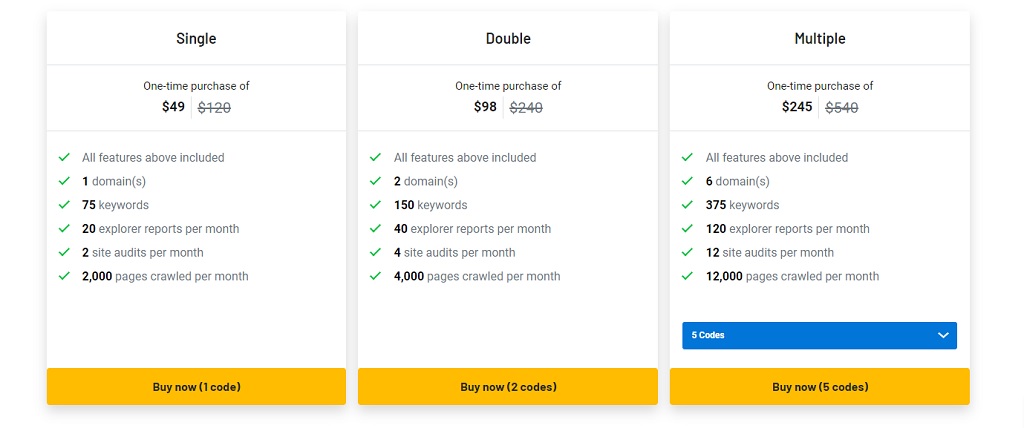Screen dimensions: 1024x428
Task: Click the checkmark beside 150 keywords
Action: [376, 205]
